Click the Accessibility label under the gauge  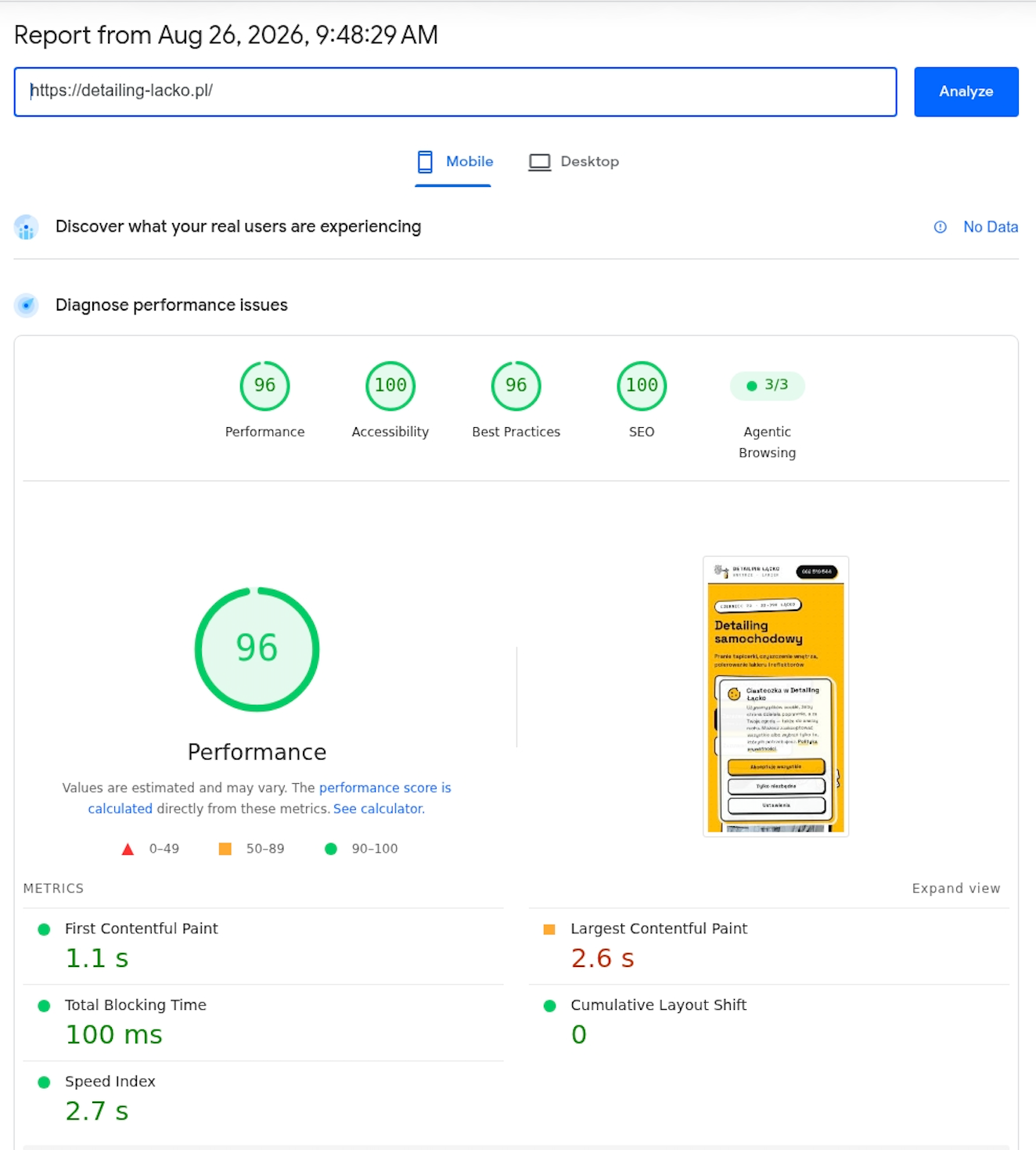390,432
